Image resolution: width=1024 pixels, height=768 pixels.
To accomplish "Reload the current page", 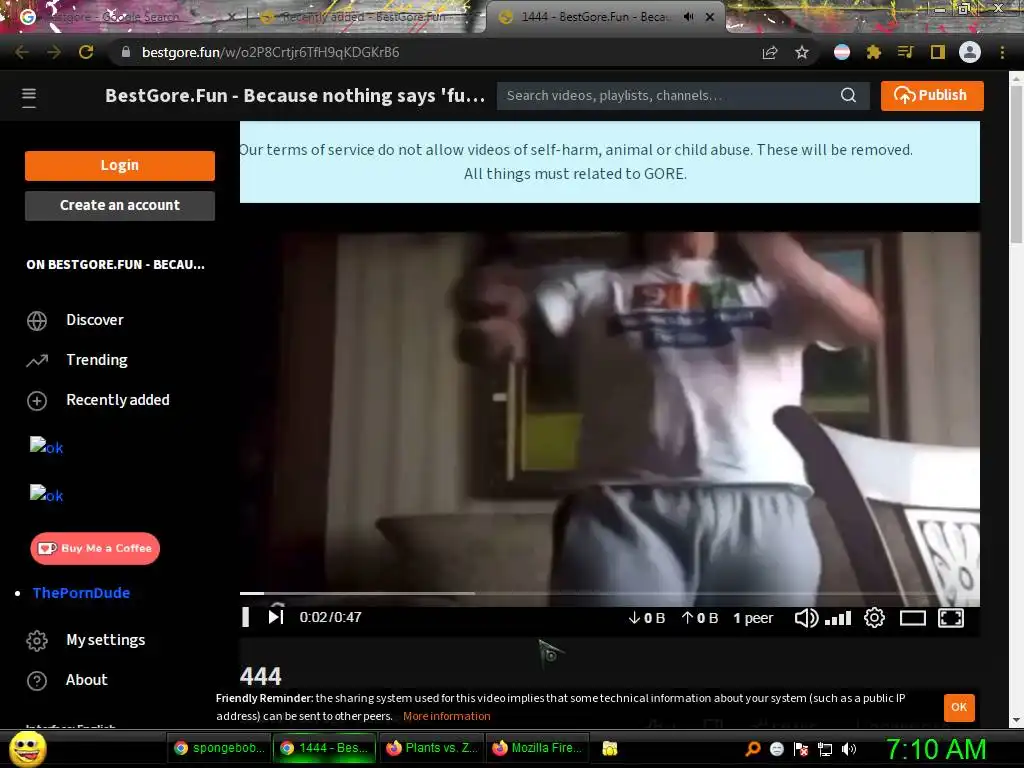I will click(86, 52).
